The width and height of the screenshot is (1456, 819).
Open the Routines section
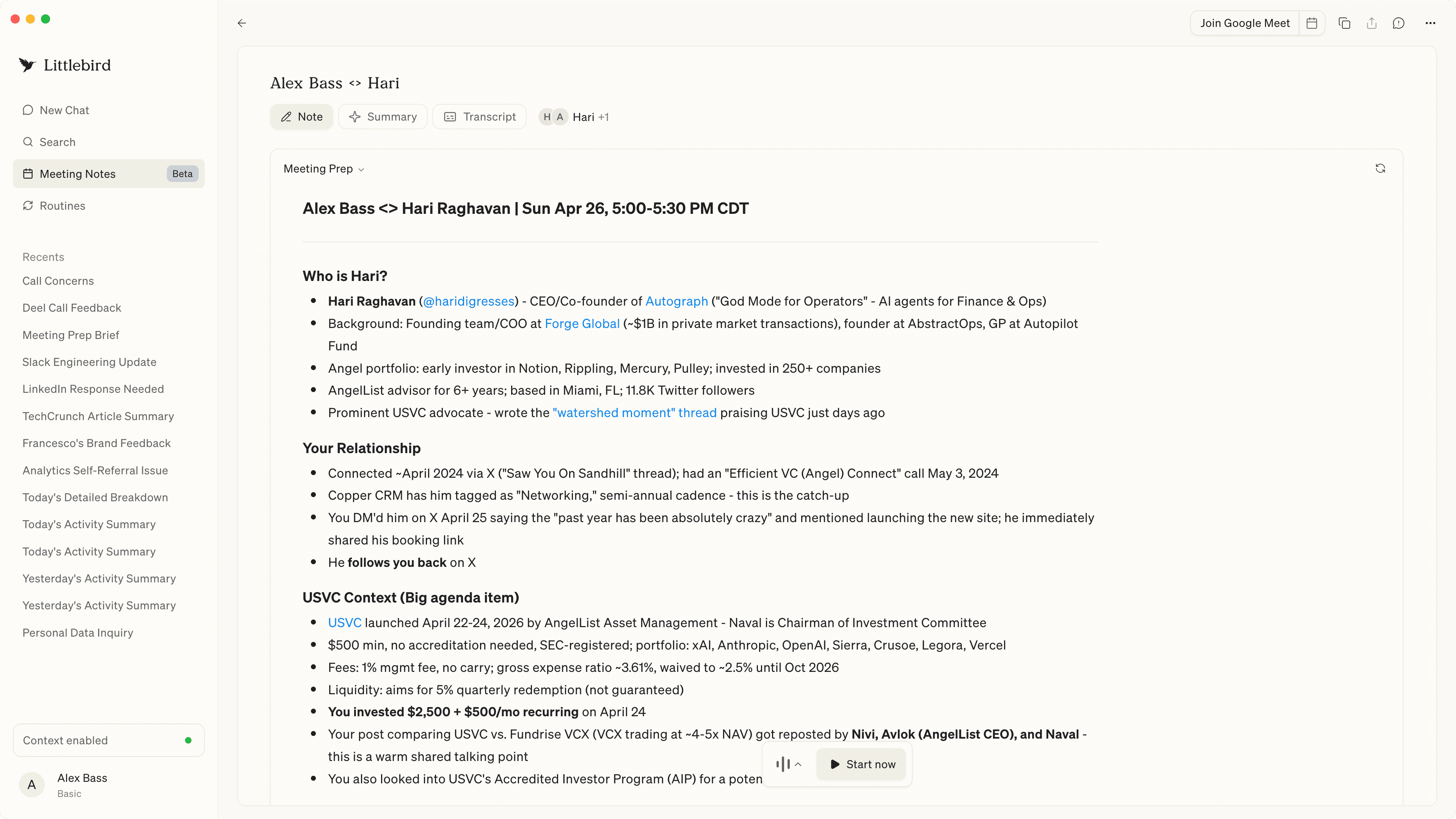pyautogui.click(x=62, y=206)
